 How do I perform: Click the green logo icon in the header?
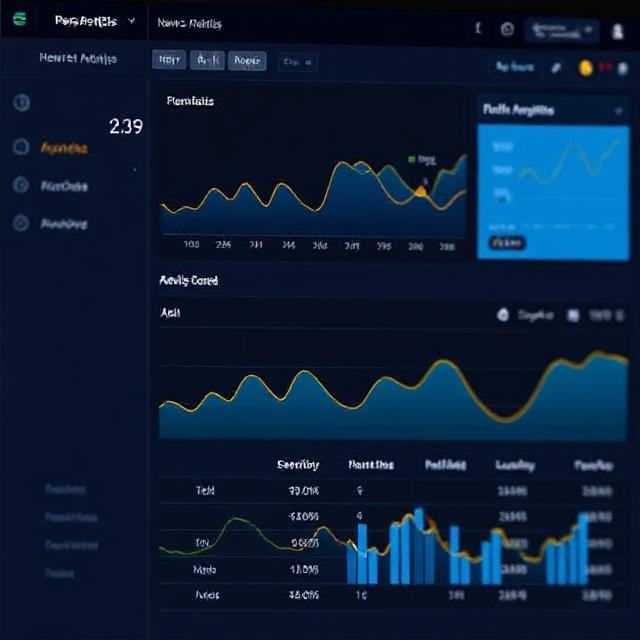[20, 20]
